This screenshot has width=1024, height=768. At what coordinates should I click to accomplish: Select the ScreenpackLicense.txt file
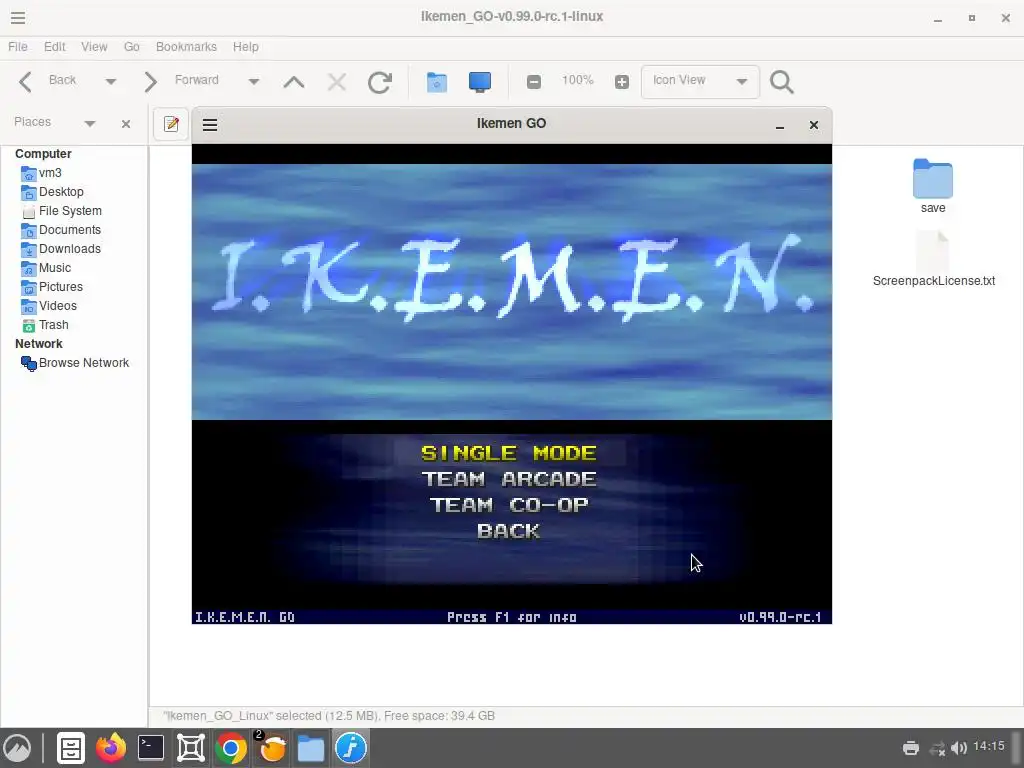point(934,259)
